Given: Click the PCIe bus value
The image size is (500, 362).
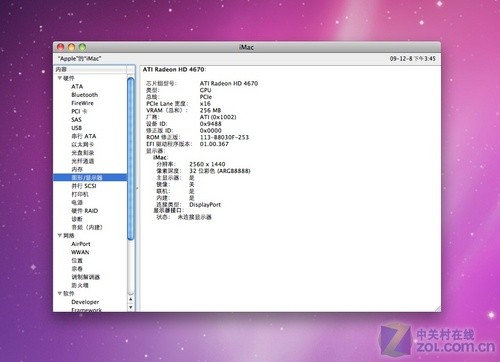Looking at the screenshot, I should point(206,97).
